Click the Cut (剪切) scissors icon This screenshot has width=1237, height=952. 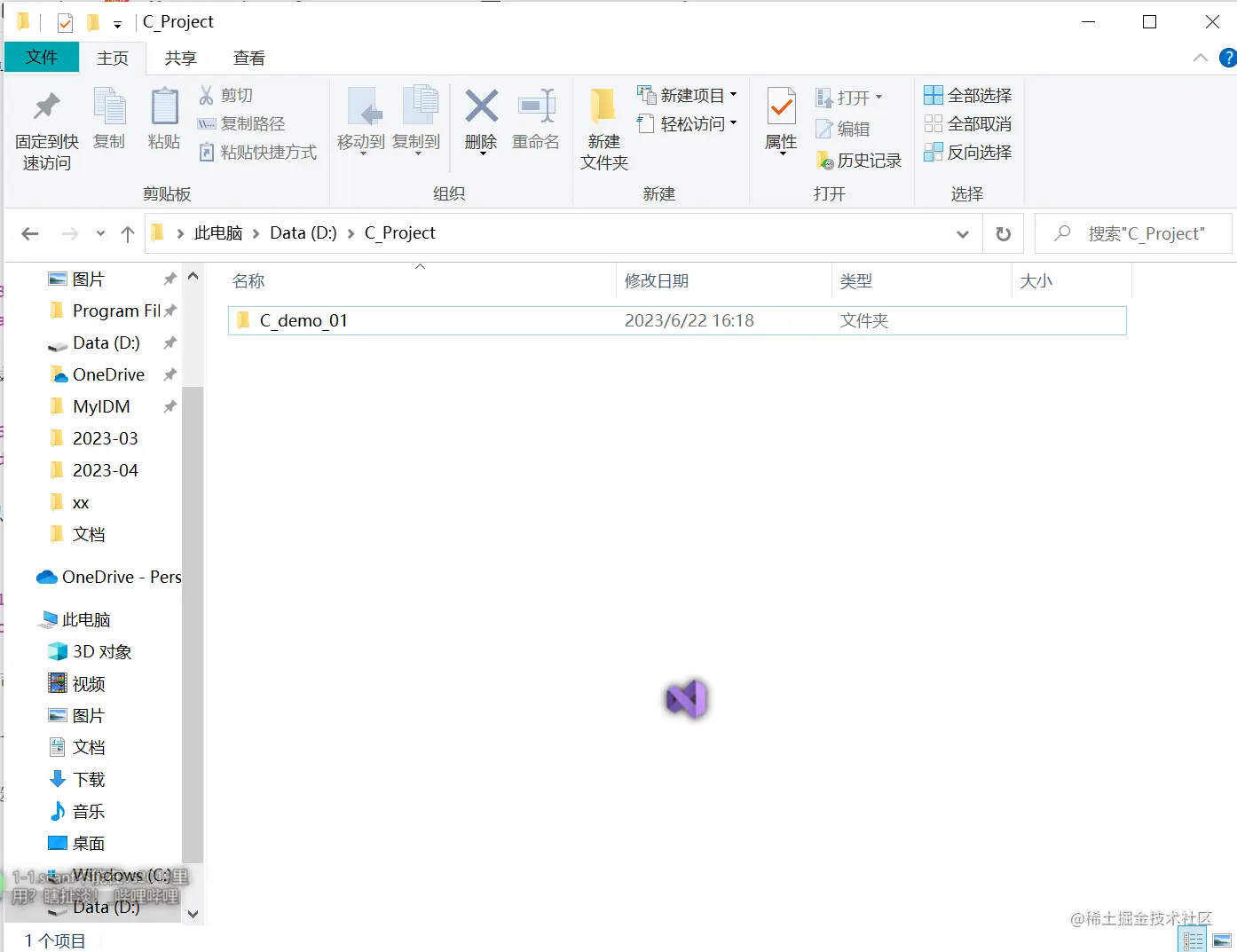pos(207,95)
